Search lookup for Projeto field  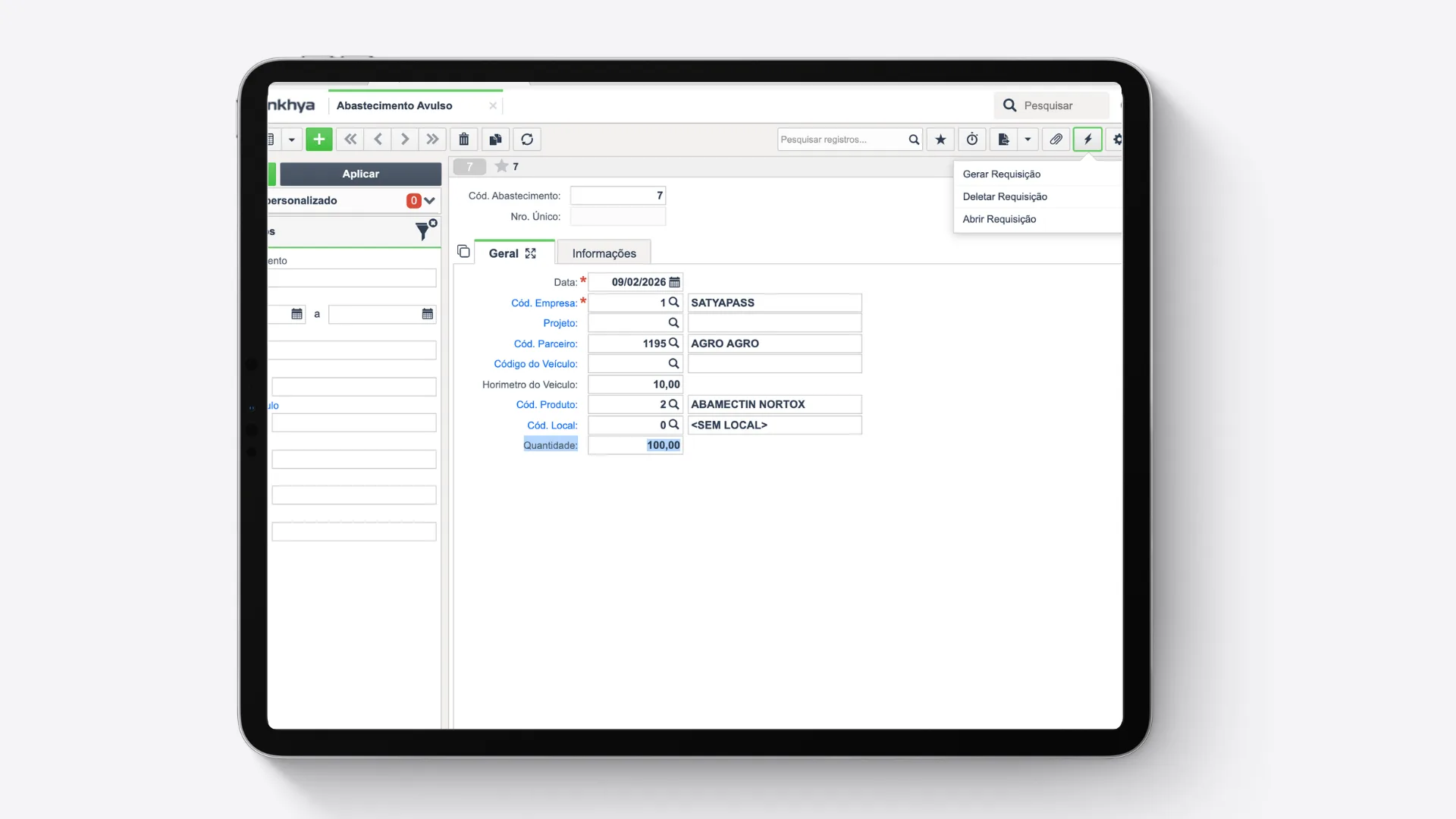click(x=673, y=323)
